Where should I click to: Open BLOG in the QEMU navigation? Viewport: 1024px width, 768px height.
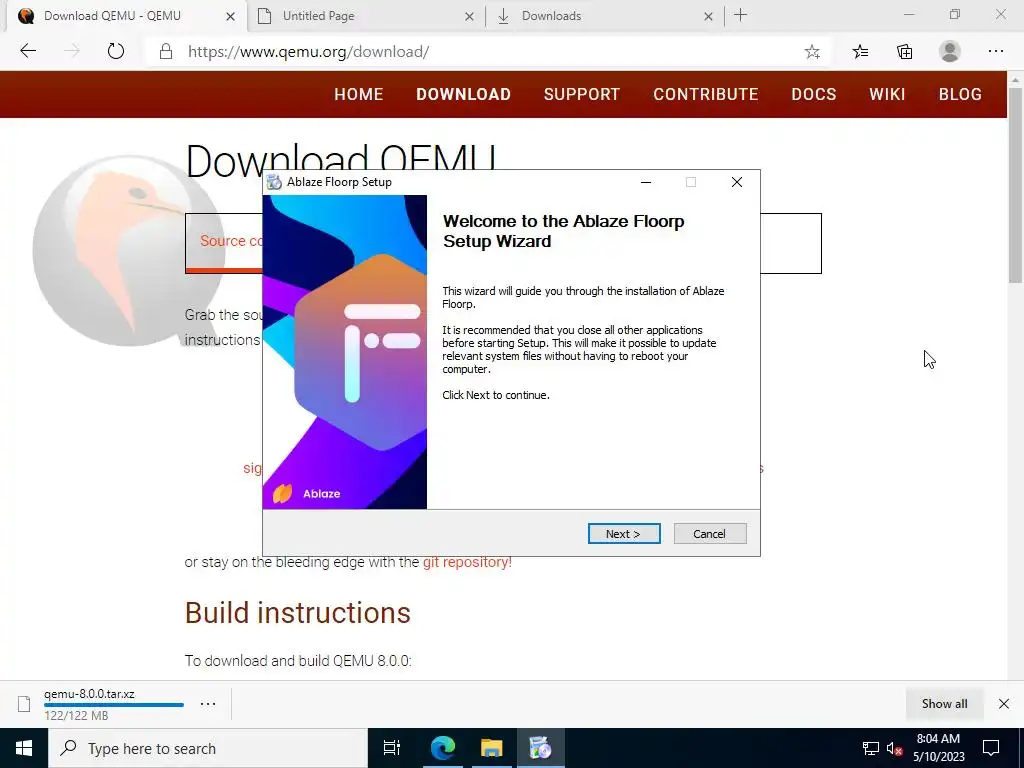pos(960,94)
